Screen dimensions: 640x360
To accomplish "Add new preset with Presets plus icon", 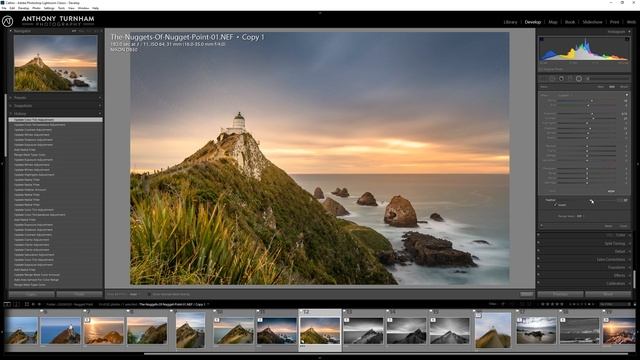I will 100,98.
